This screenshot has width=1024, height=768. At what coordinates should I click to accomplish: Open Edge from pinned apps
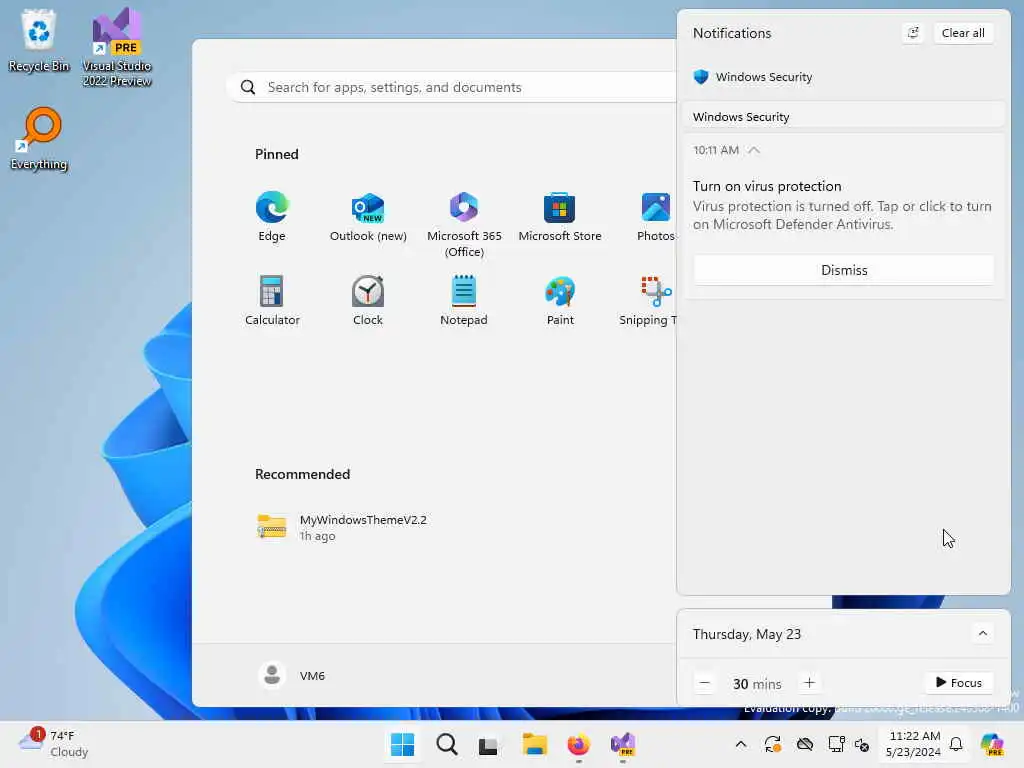click(x=272, y=217)
